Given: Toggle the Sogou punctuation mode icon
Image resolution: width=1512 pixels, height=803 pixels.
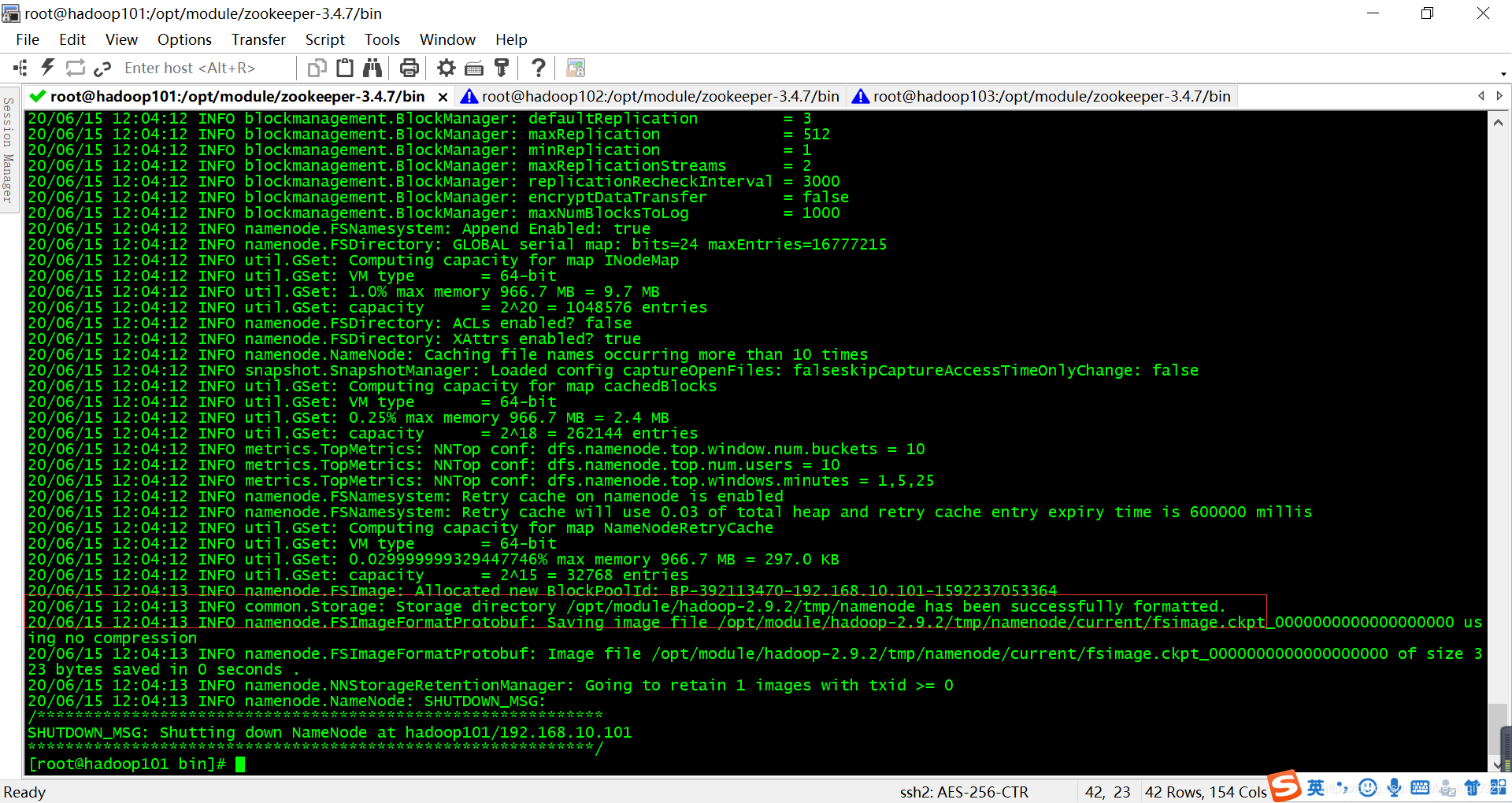Looking at the screenshot, I should point(1342,788).
